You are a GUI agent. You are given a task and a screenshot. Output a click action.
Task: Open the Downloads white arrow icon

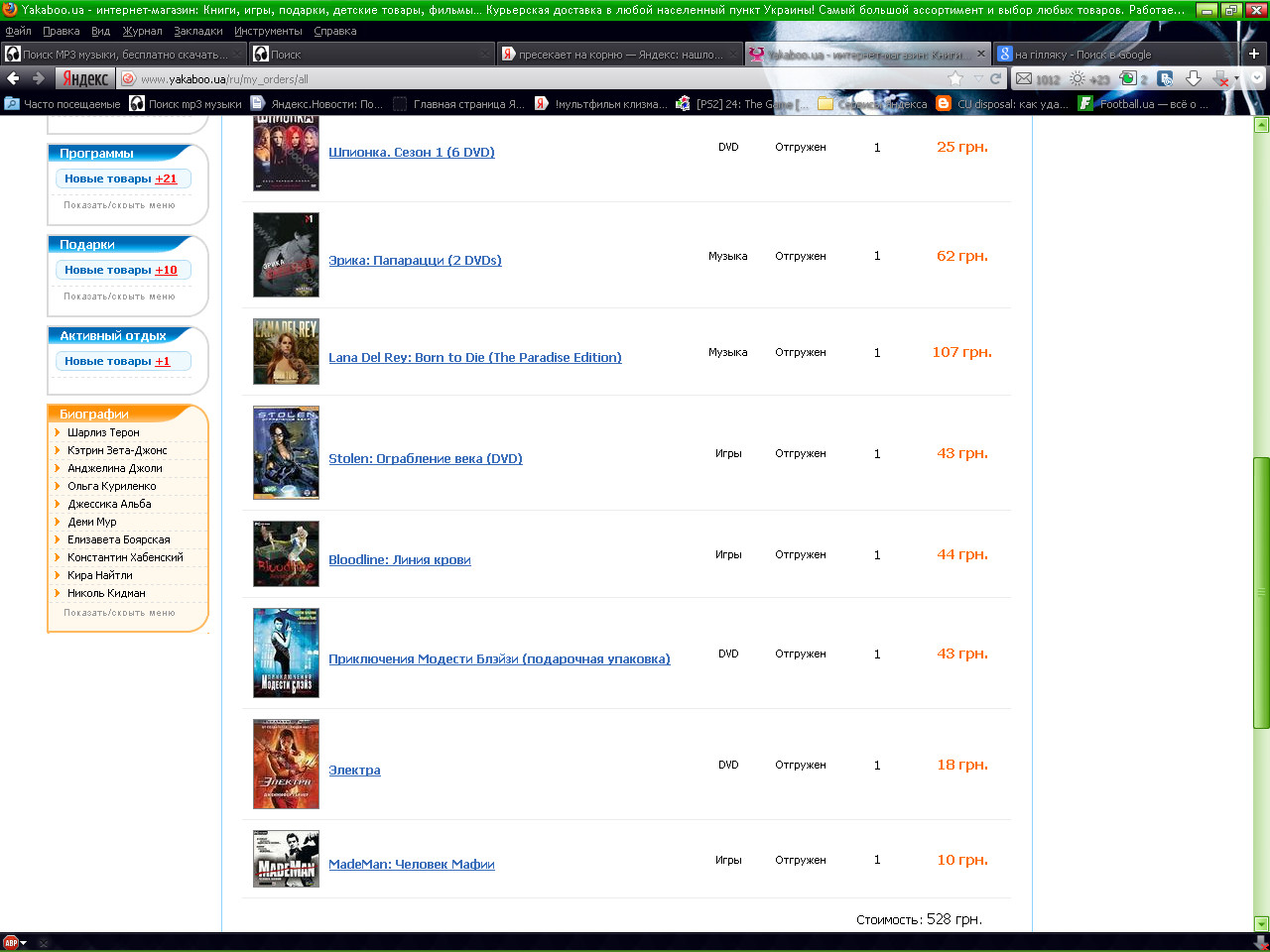1194,78
